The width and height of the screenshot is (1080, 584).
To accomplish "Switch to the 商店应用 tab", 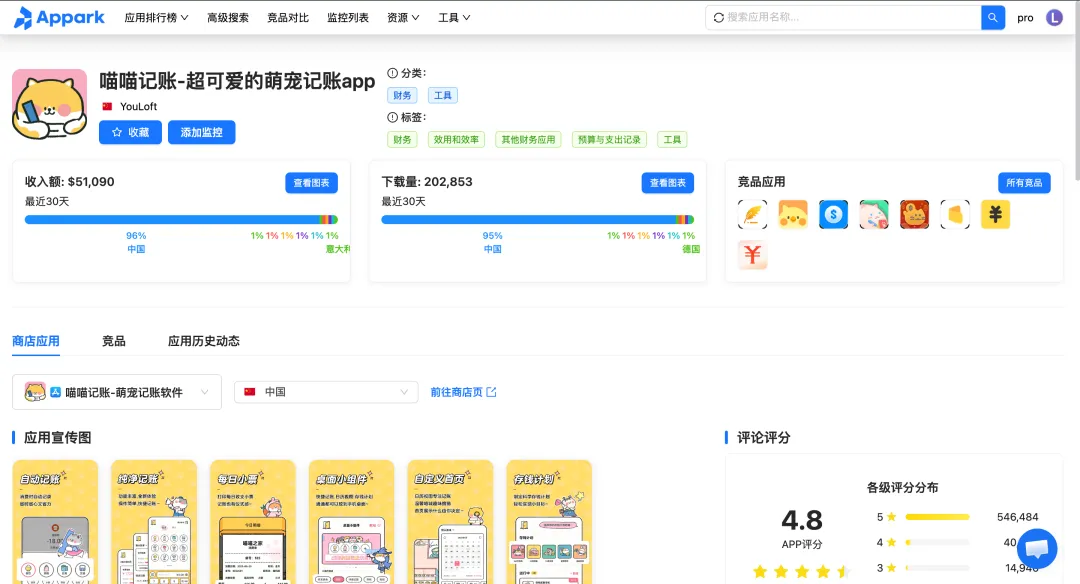I will tap(36, 341).
